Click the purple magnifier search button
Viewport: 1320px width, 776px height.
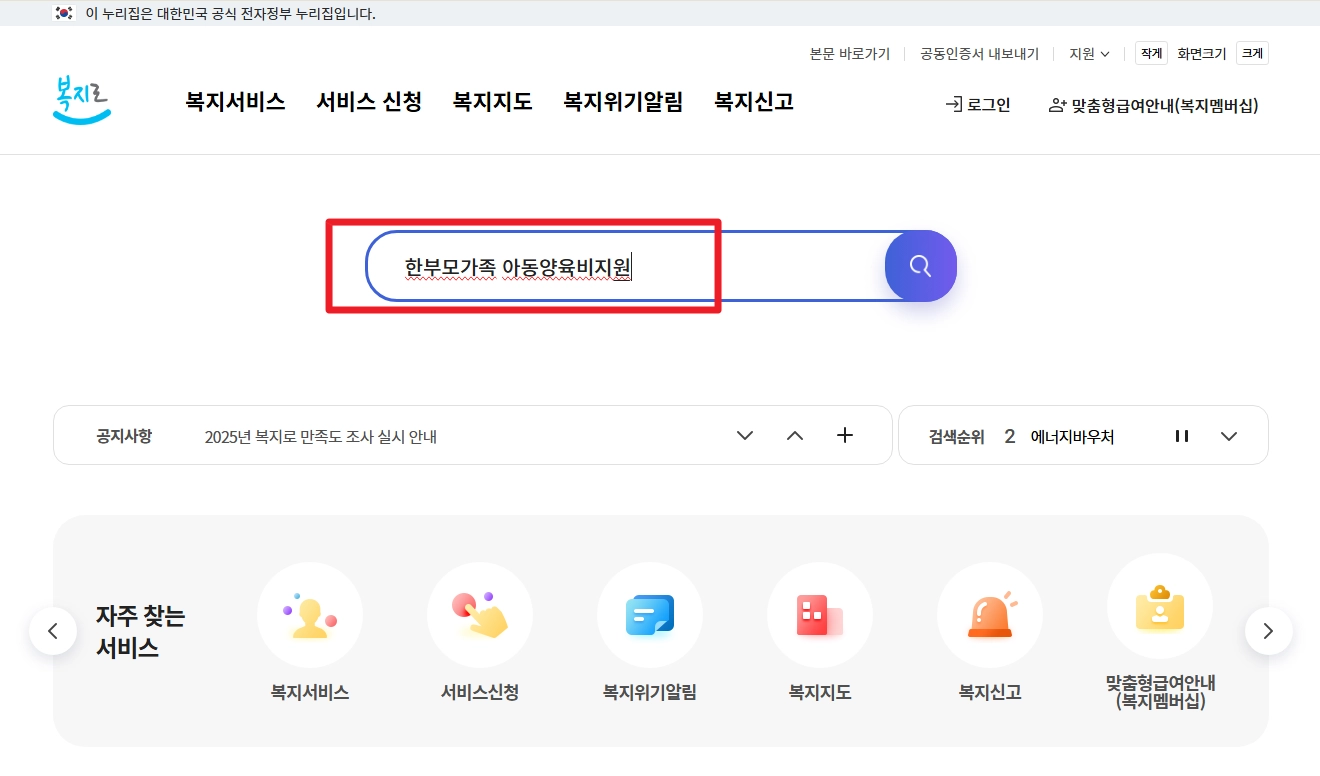coord(919,266)
